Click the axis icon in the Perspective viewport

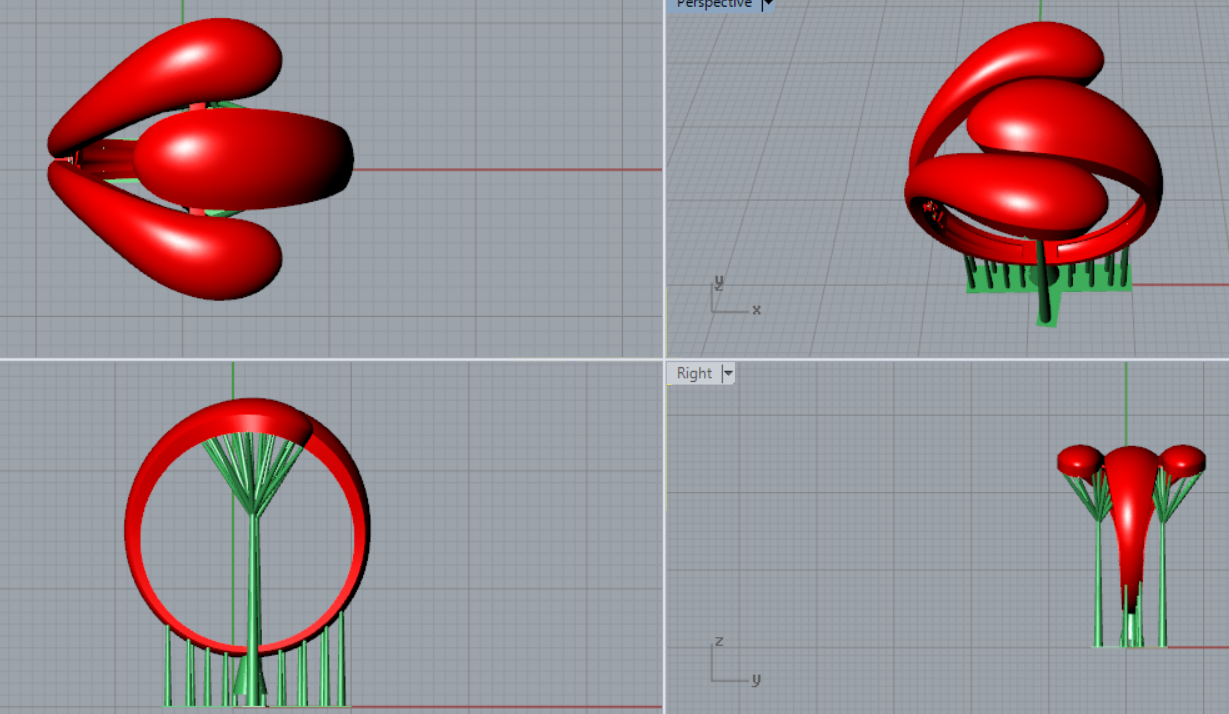tap(730, 298)
